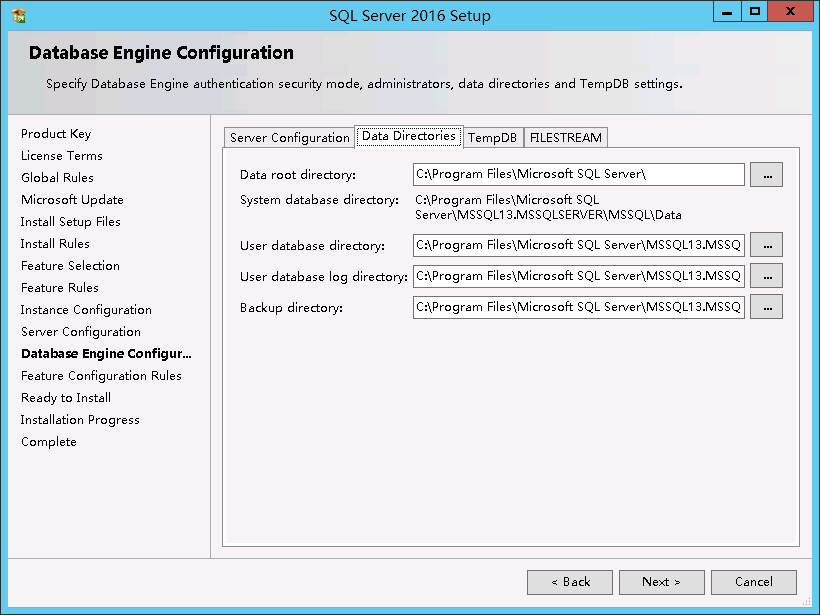This screenshot has width=820, height=615.
Task: Cancel the SQL Server setup
Action: [x=754, y=582]
